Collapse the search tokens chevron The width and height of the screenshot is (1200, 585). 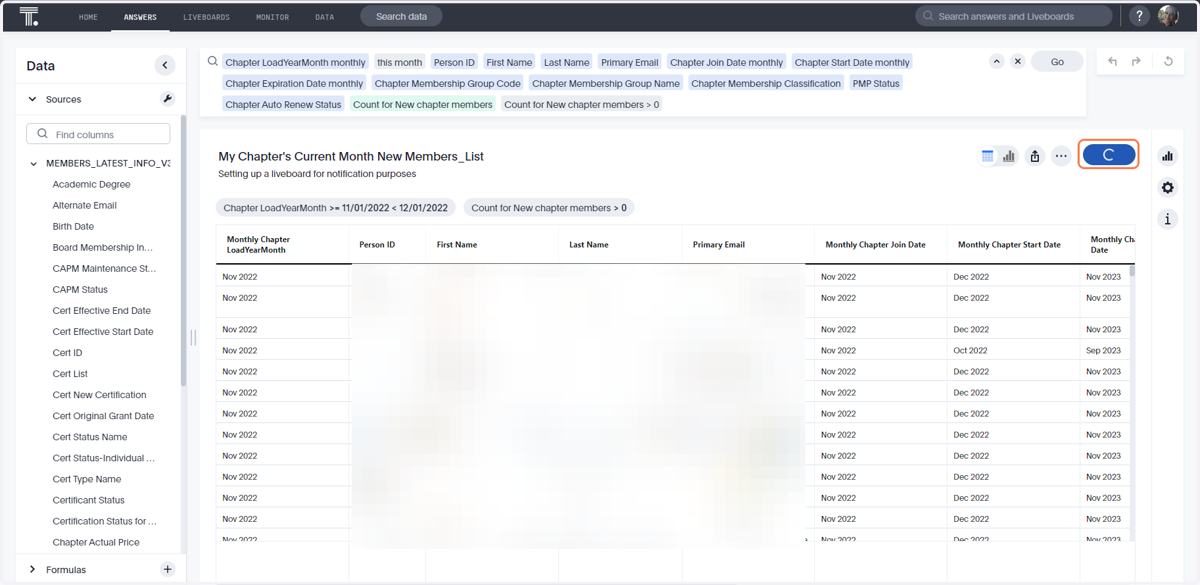click(x=997, y=61)
